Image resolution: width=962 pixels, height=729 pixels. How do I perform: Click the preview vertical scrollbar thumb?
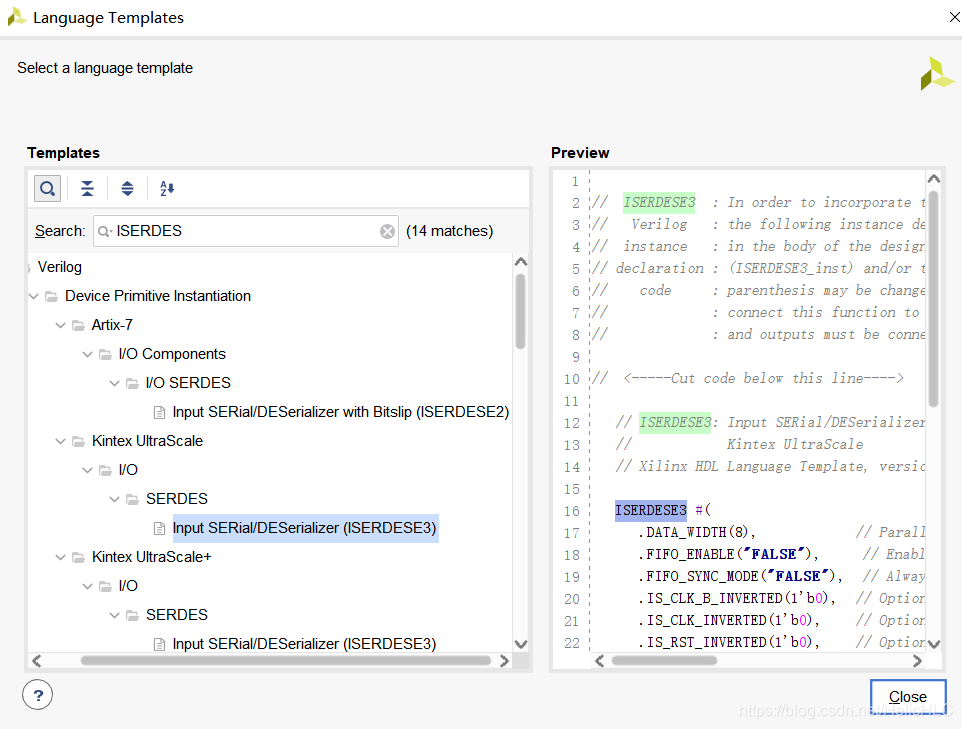pyautogui.click(x=934, y=299)
